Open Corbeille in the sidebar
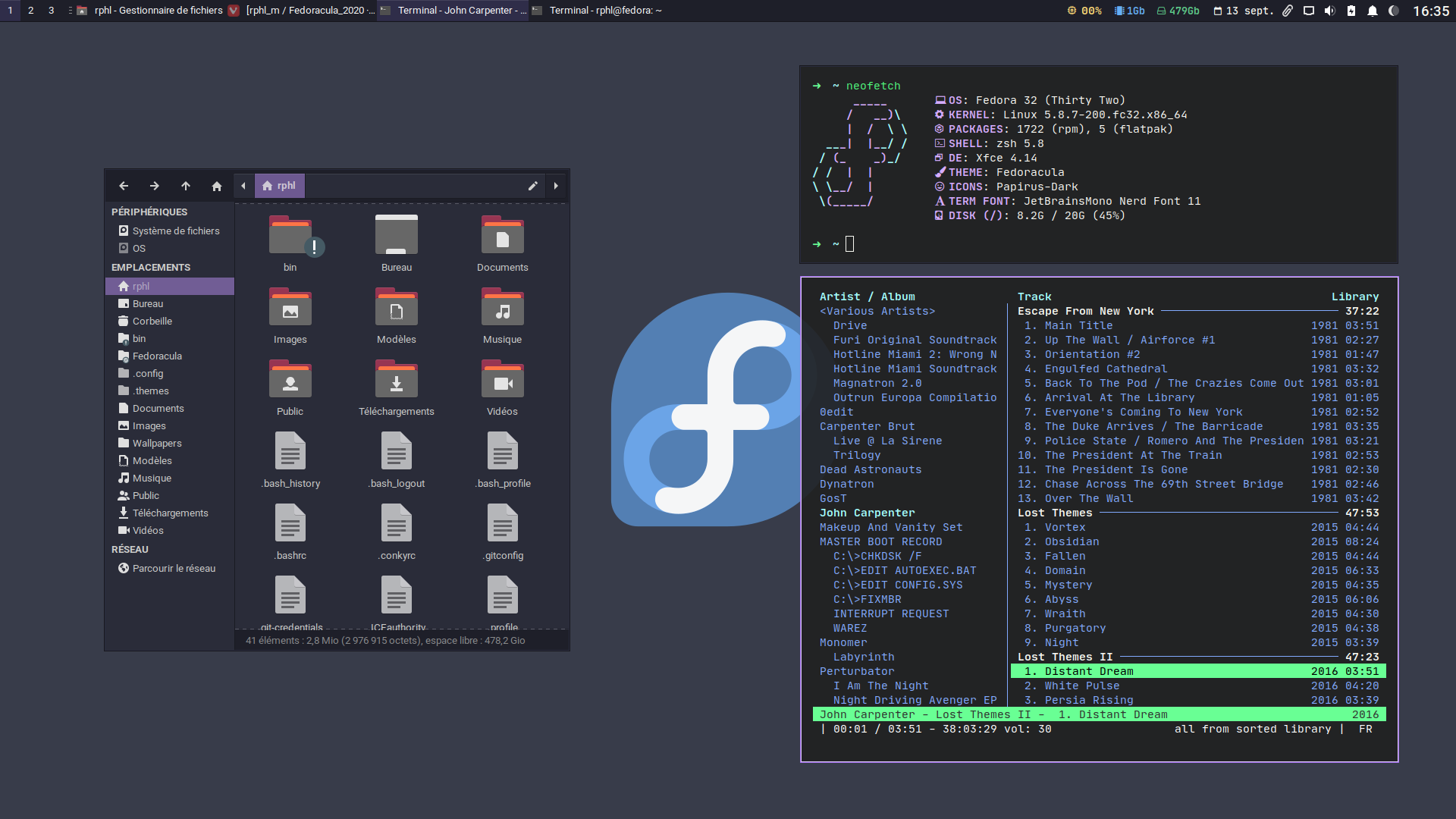1456x819 pixels. [x=152, y=321]
